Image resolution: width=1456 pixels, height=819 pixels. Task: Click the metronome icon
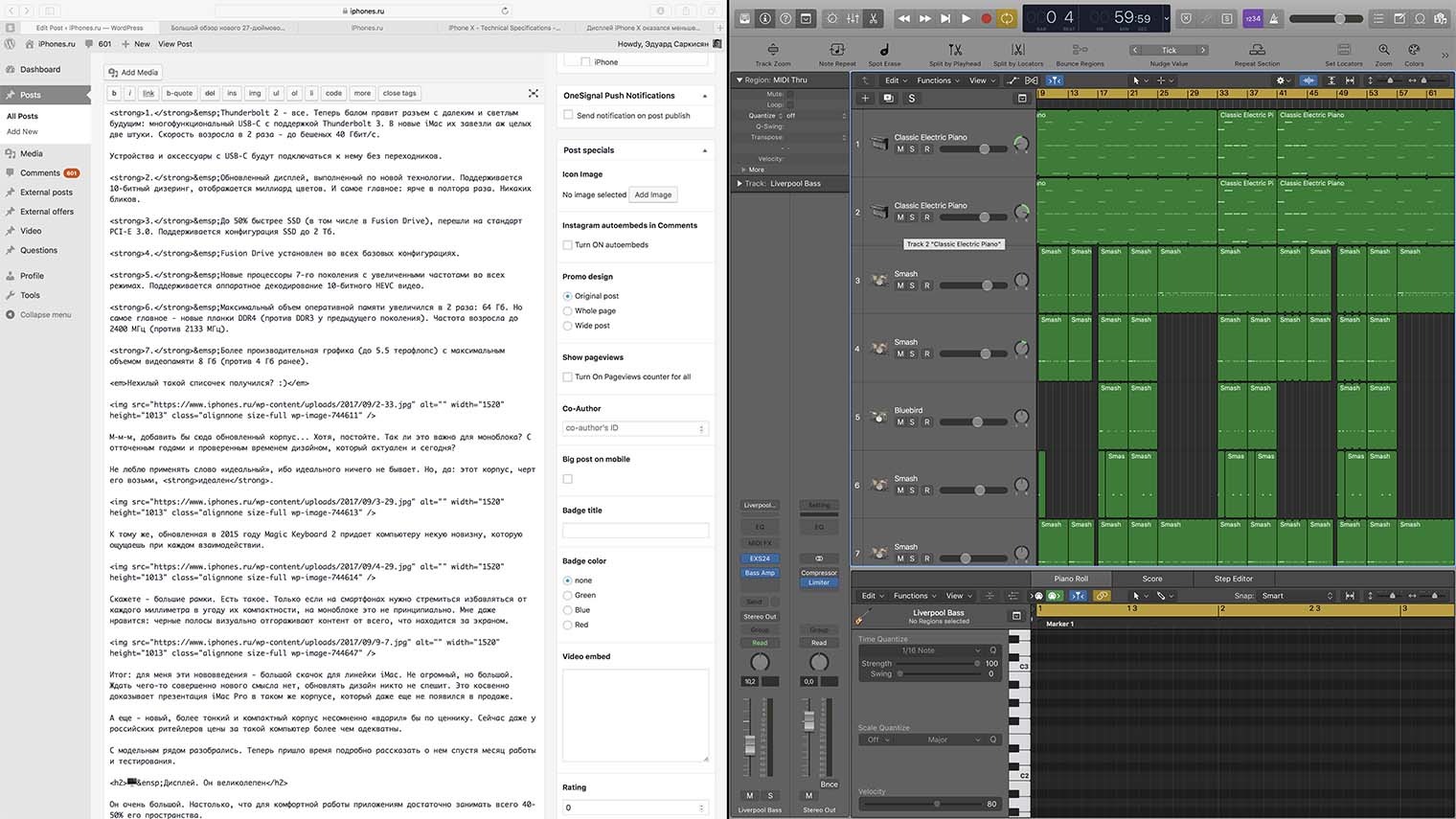click(x=1273, y=18)
